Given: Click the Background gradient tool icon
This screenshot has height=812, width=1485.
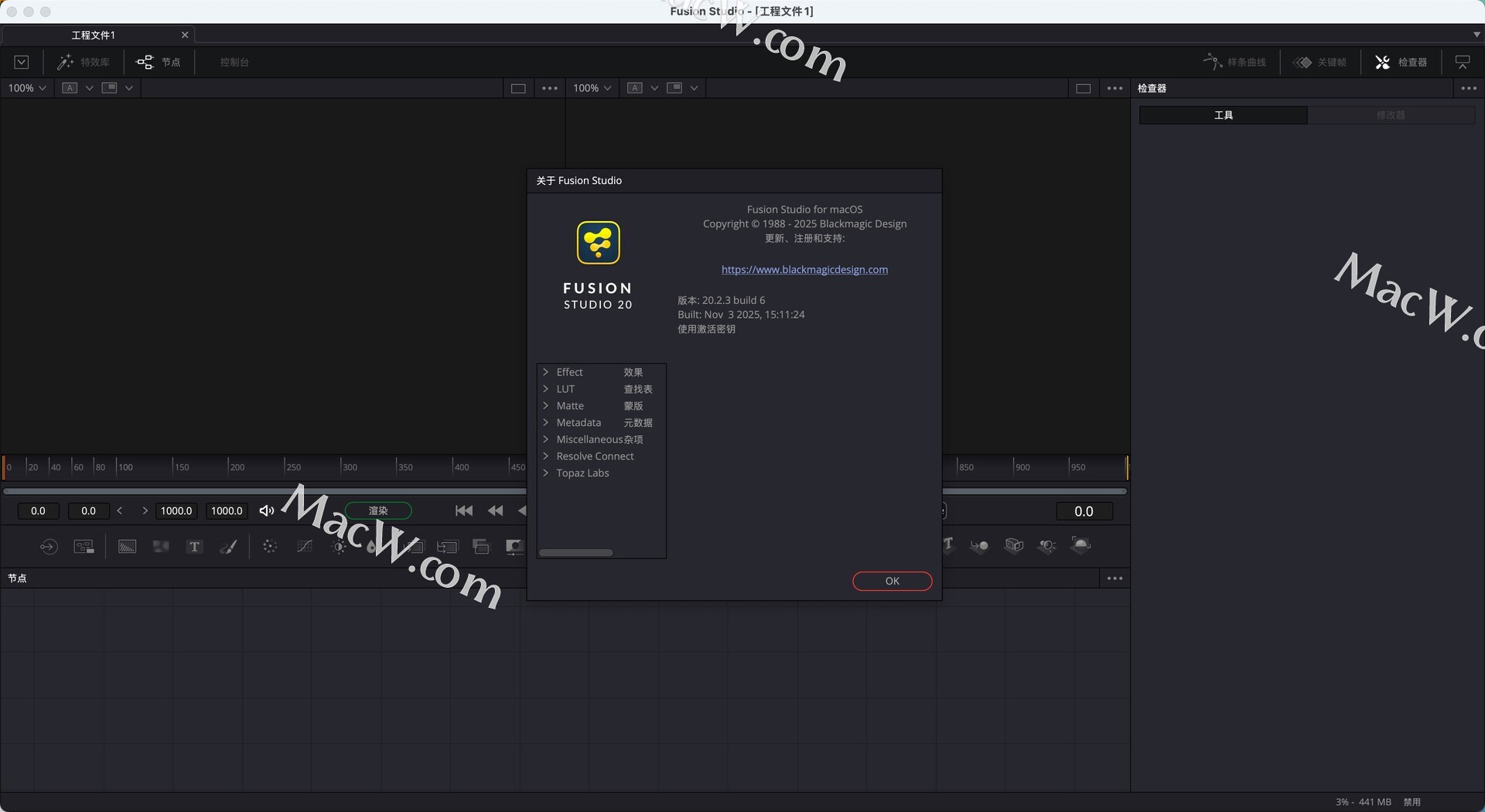Looking at the screenshot, I should pos(127,547).
